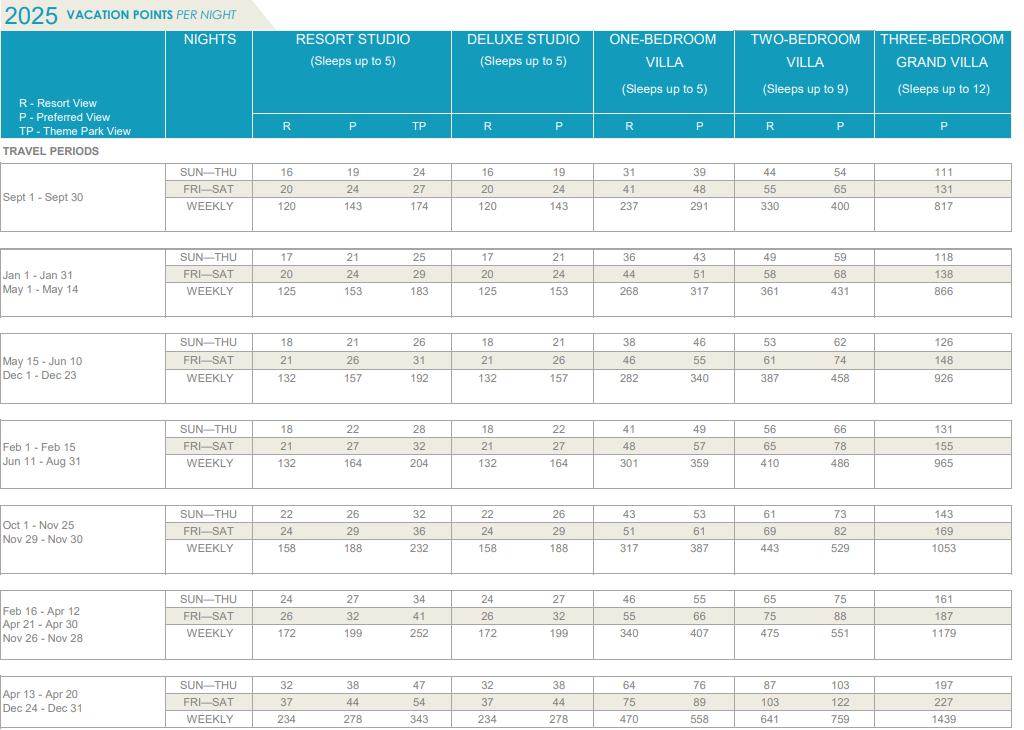Select the Jun 11 - Aug 31 date range
This screenshot has width=1024, height=730.
42,462
